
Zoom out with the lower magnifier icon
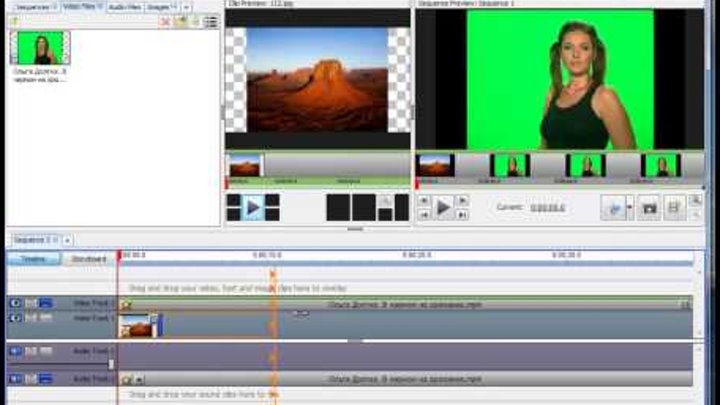[x=696, y=215]
